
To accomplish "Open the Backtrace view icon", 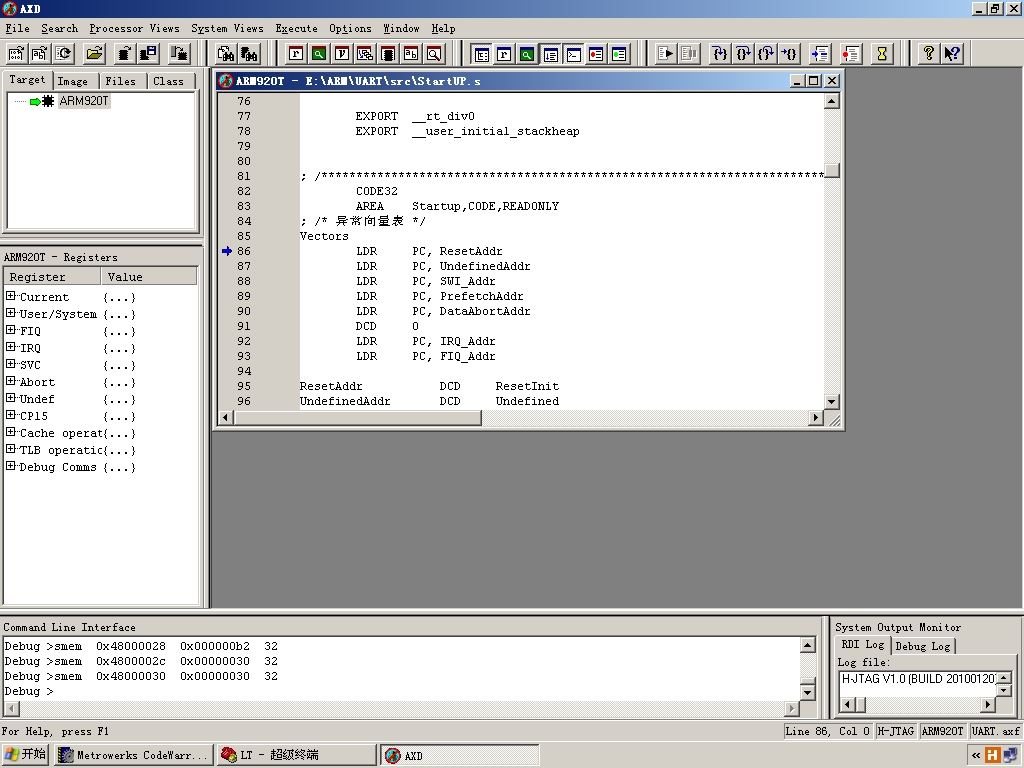I will pyautogui.click(x=365, y=54).
